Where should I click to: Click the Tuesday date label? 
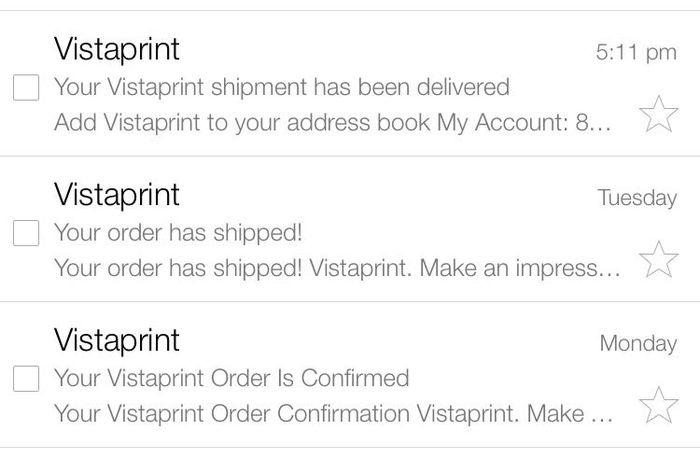point(637,198)
